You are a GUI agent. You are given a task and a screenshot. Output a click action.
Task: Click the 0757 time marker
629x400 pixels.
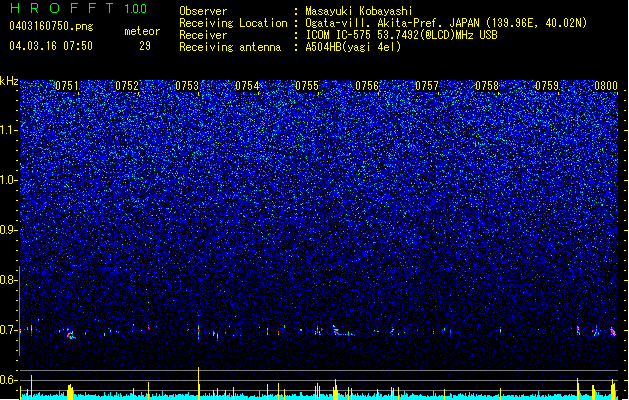coord(427,86)
